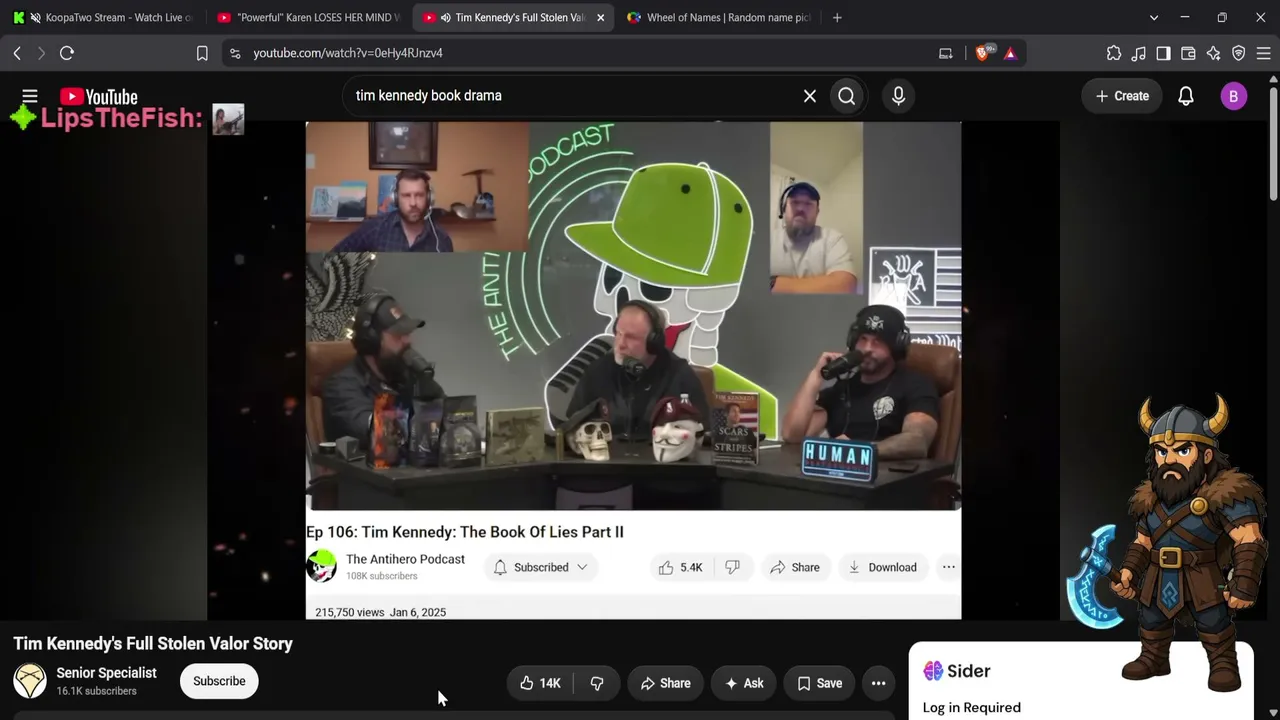Screen dimensions: 1280x720
Task: Open Senior Specialist channel avatar
Action: click(30, 681)
